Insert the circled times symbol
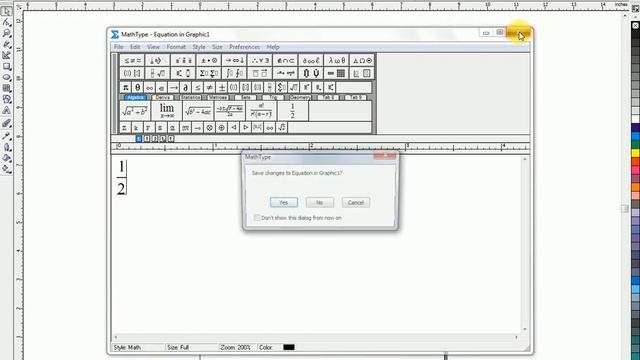Image resolution: width=640 pixels, height=360 pixels. 209,128
